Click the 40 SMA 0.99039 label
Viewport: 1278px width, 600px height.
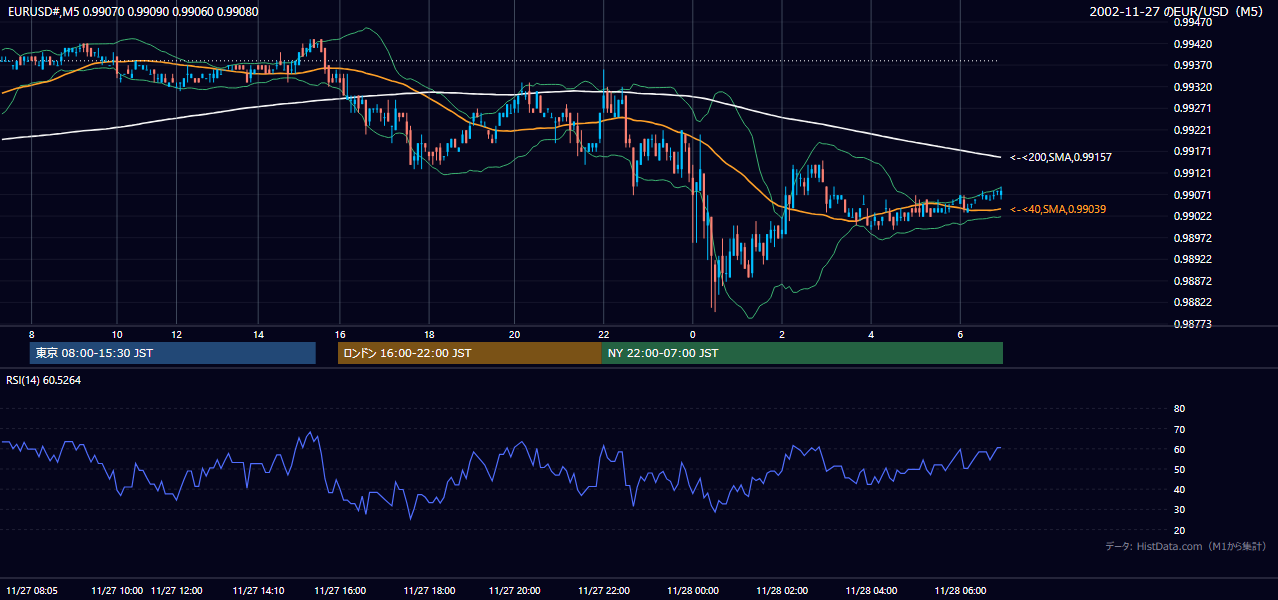pyautogui.click(x=1058, y=209)
